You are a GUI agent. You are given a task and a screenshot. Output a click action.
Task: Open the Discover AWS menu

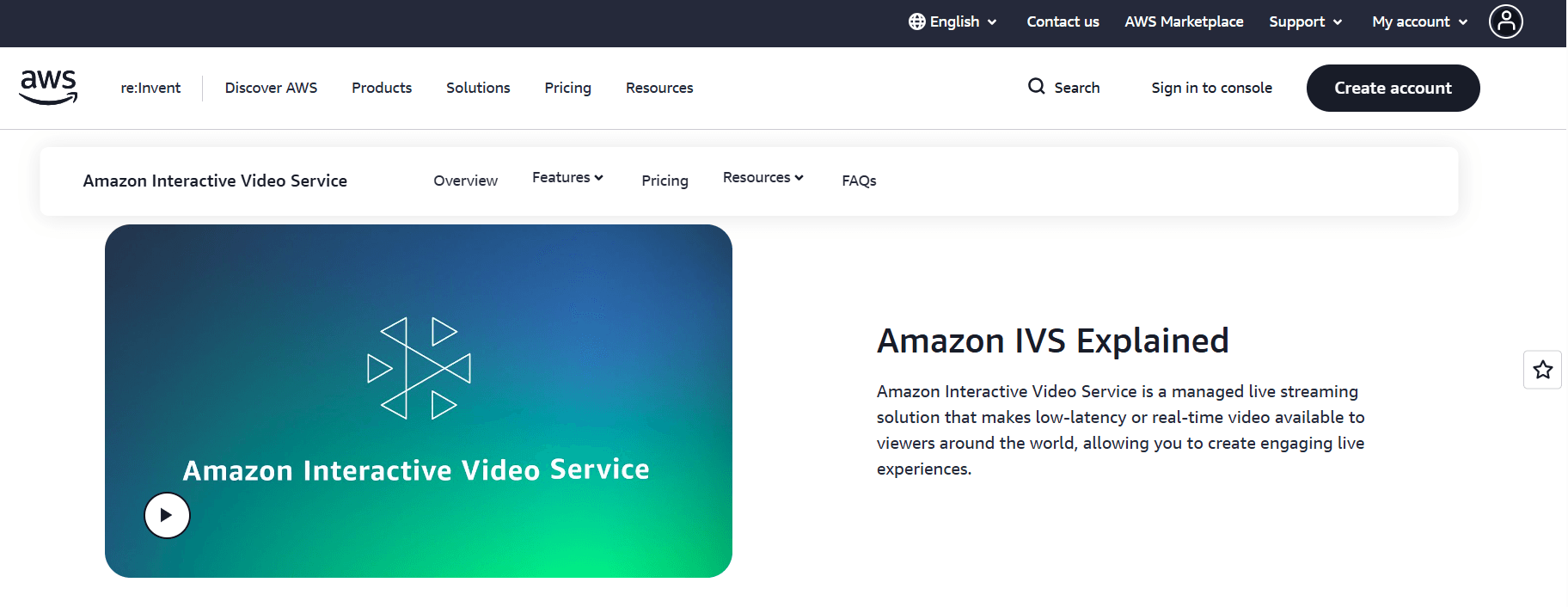271,88
